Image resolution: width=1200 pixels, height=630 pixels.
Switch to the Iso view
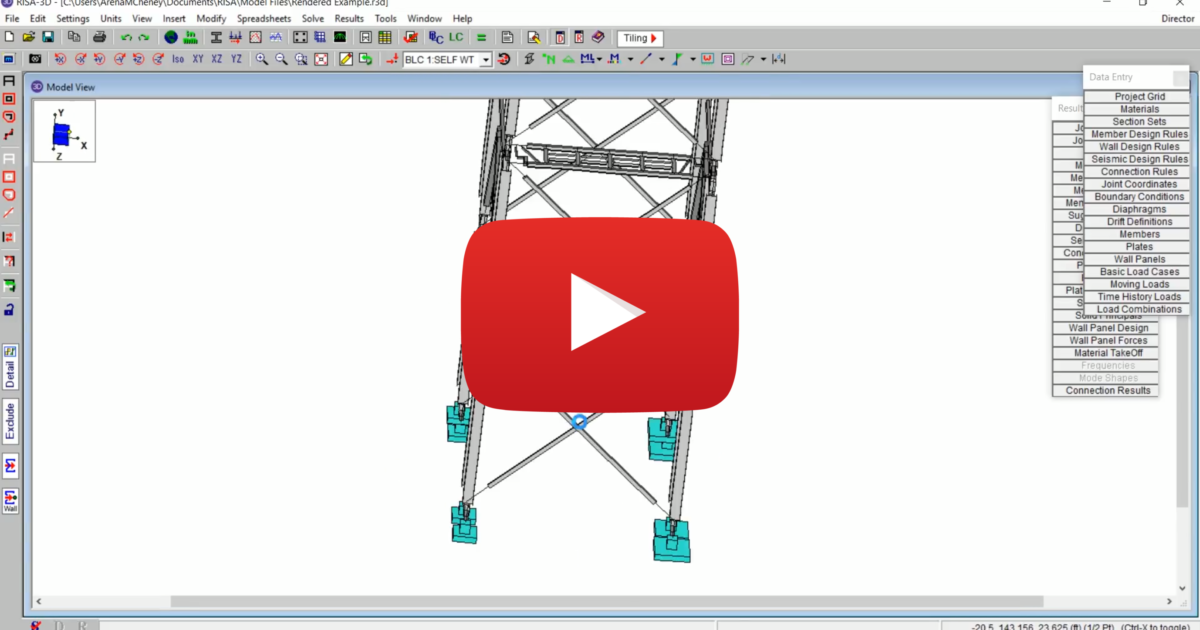tap(178, 59)
